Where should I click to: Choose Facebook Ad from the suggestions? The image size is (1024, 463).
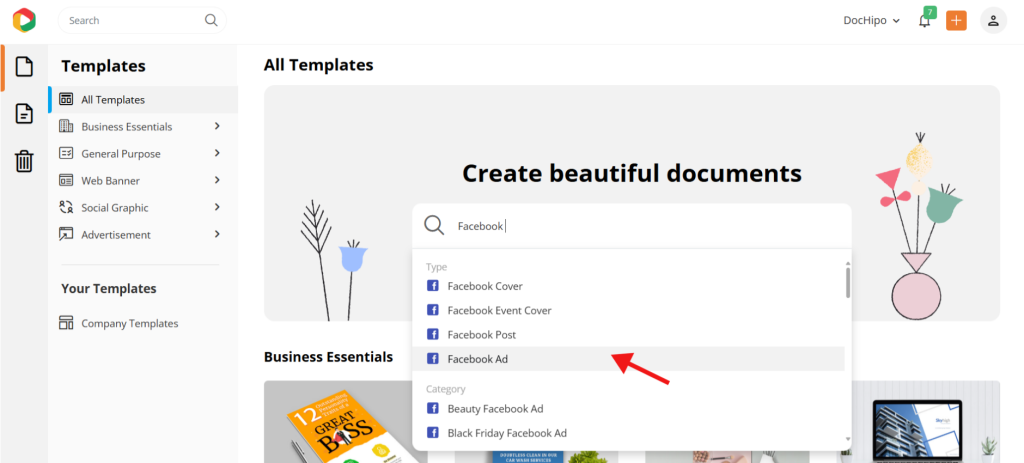coord(628,359)
